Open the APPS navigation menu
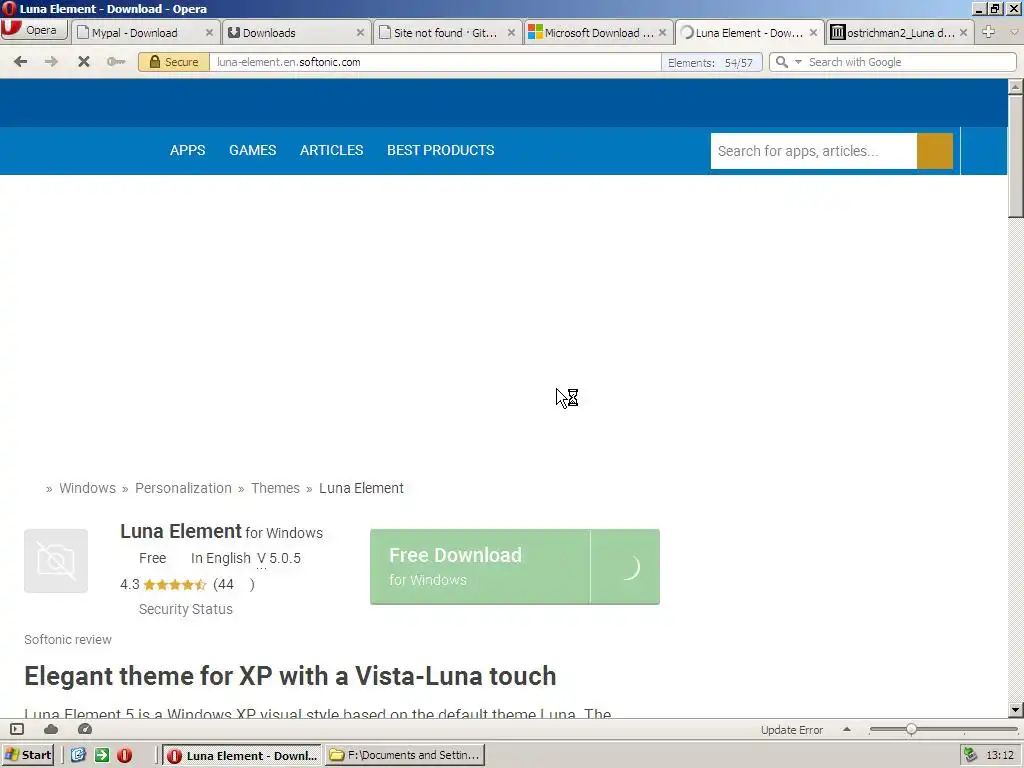Screen dimensions: 1024x768 pyautogui.click(x=187, y=150)
